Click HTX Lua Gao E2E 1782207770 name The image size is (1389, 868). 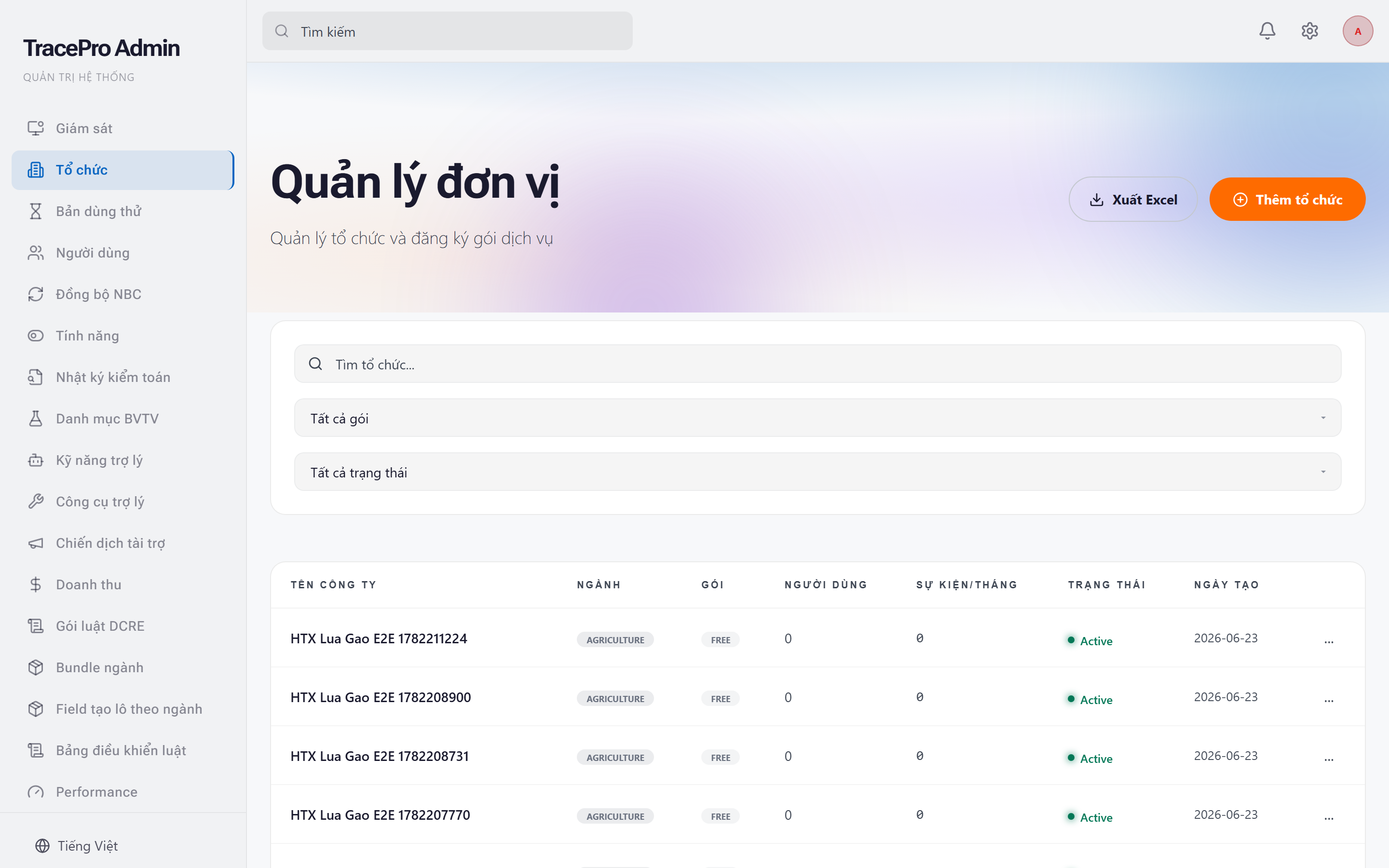pos(380,815)
